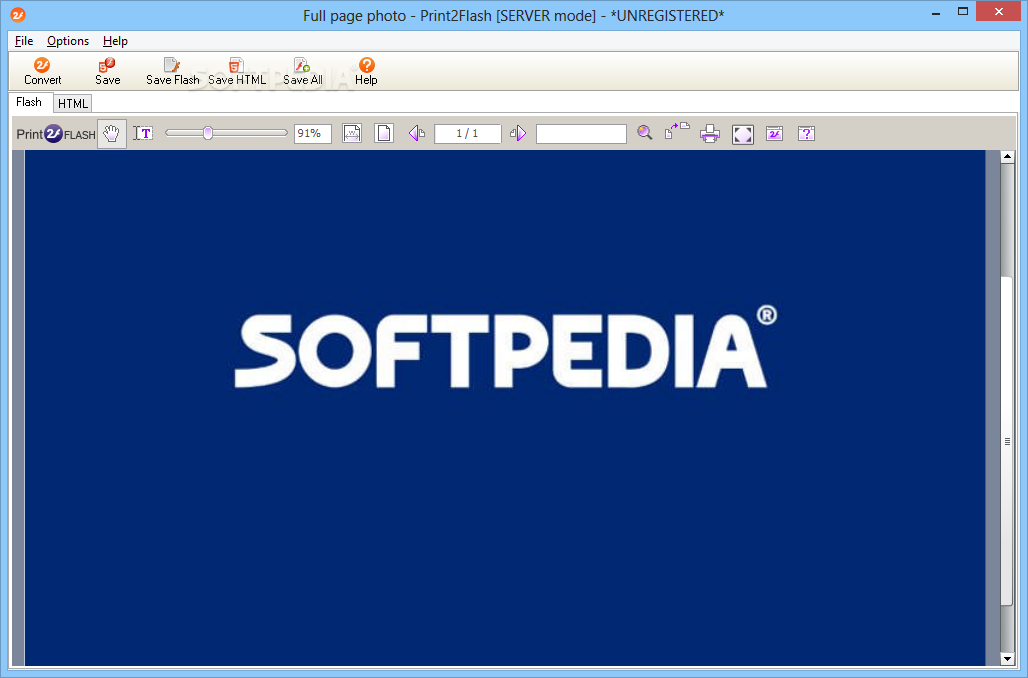Screen dimensions: 1028x678
Task: Maximize the Print2Flash window
Action: click(962, 11)
